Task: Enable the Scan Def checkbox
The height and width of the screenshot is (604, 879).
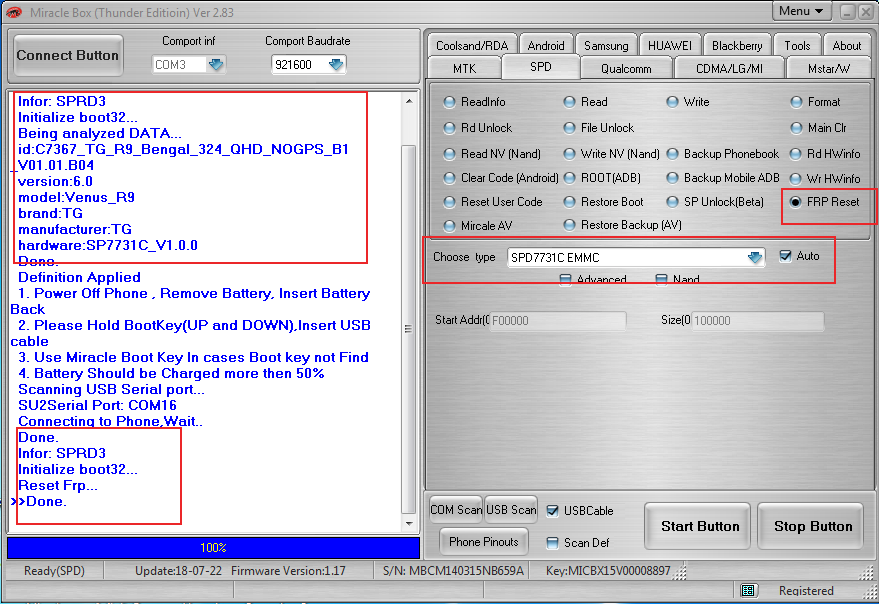Action: 552,542
